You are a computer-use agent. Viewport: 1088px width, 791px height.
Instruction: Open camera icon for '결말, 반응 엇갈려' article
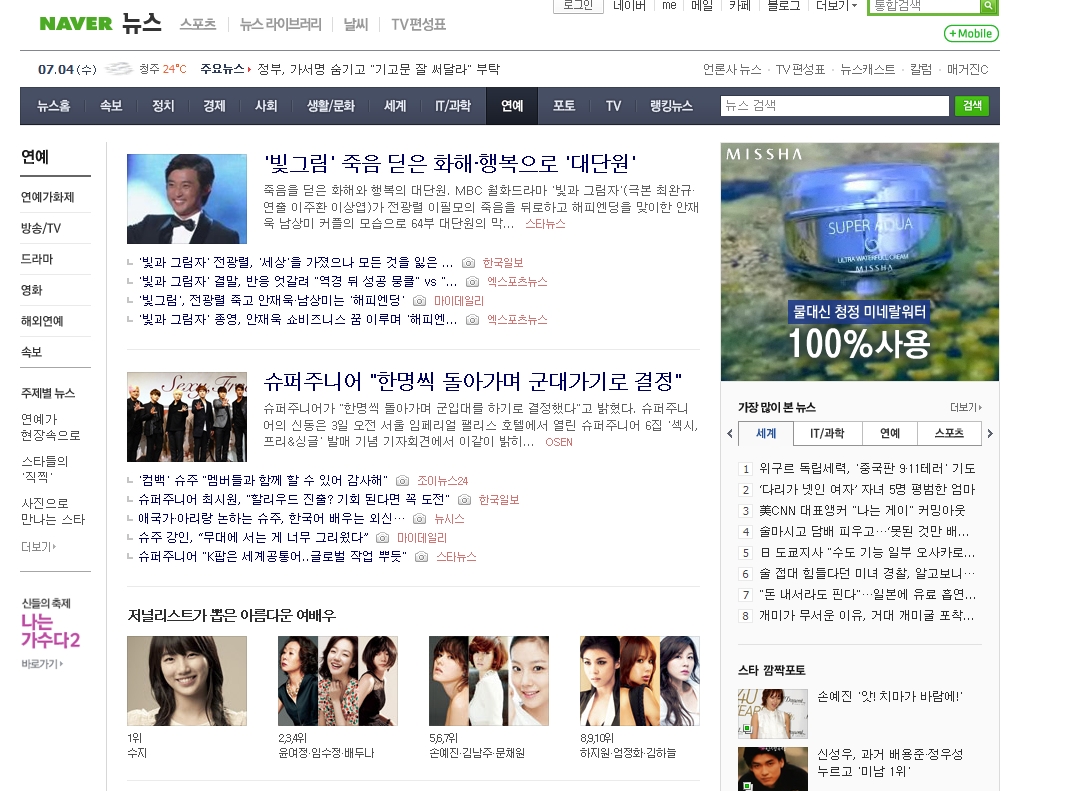click(473, 282)
